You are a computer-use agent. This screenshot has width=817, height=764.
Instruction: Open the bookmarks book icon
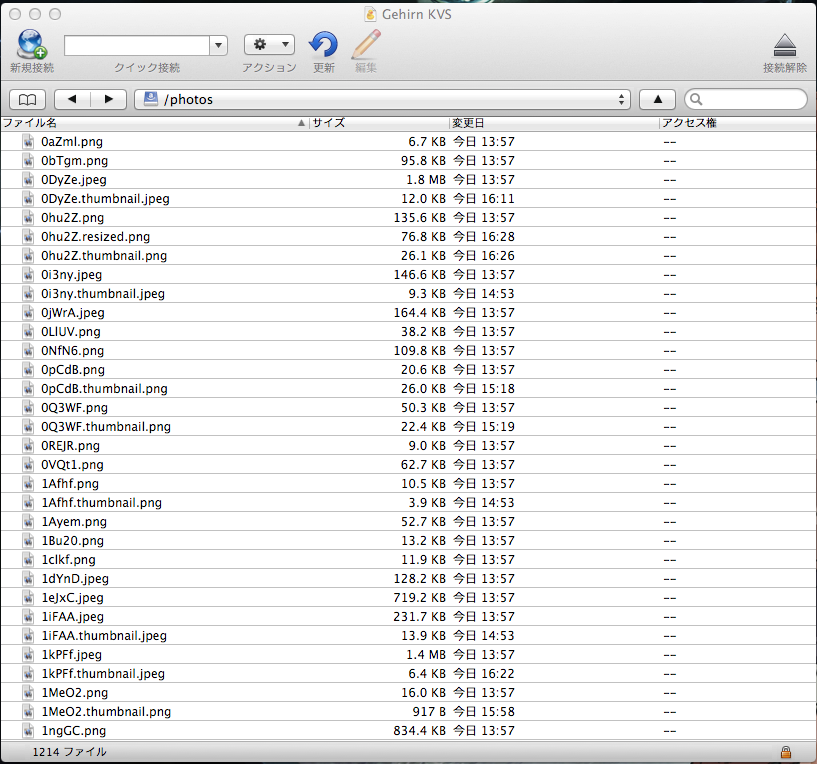[x=28, y=99]
